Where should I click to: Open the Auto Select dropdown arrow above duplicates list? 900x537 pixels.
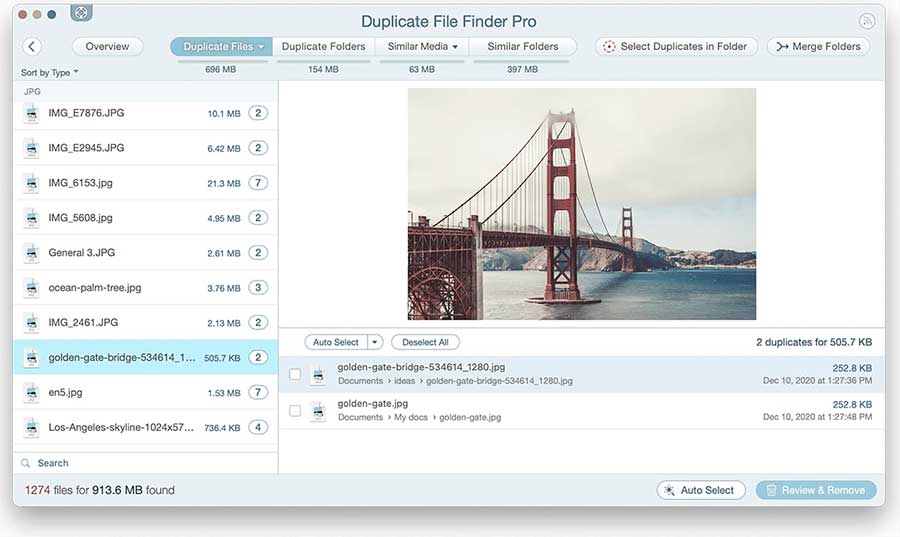click(375, 342)
